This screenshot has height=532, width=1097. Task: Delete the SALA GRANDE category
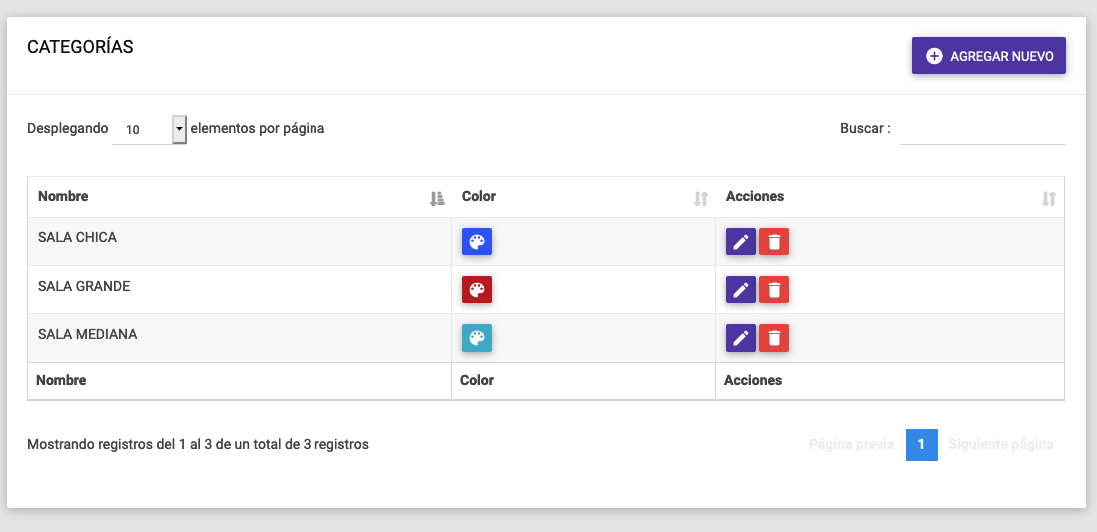(774, 290)
